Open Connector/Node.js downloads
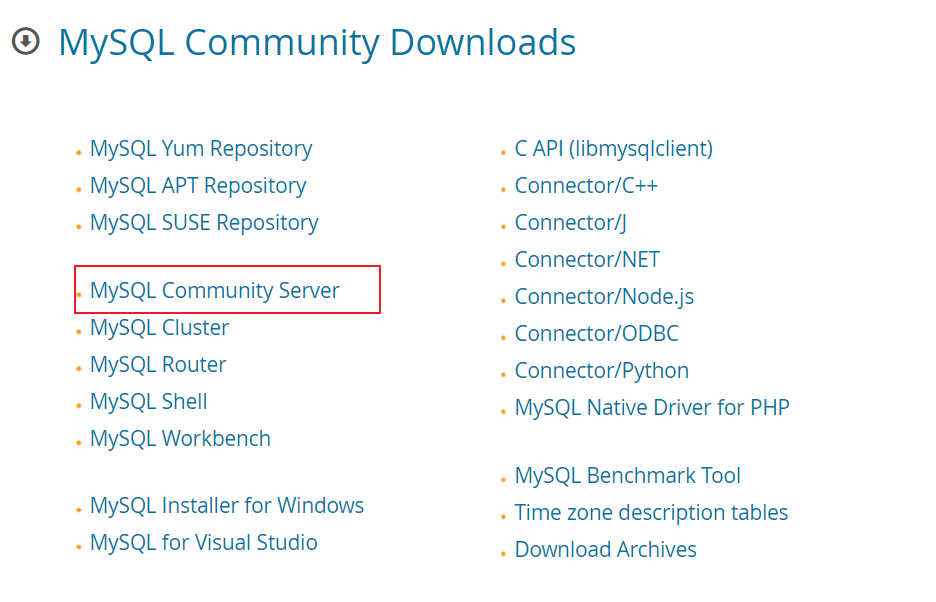This screenshot has width=936, height=602. point(604,297)
